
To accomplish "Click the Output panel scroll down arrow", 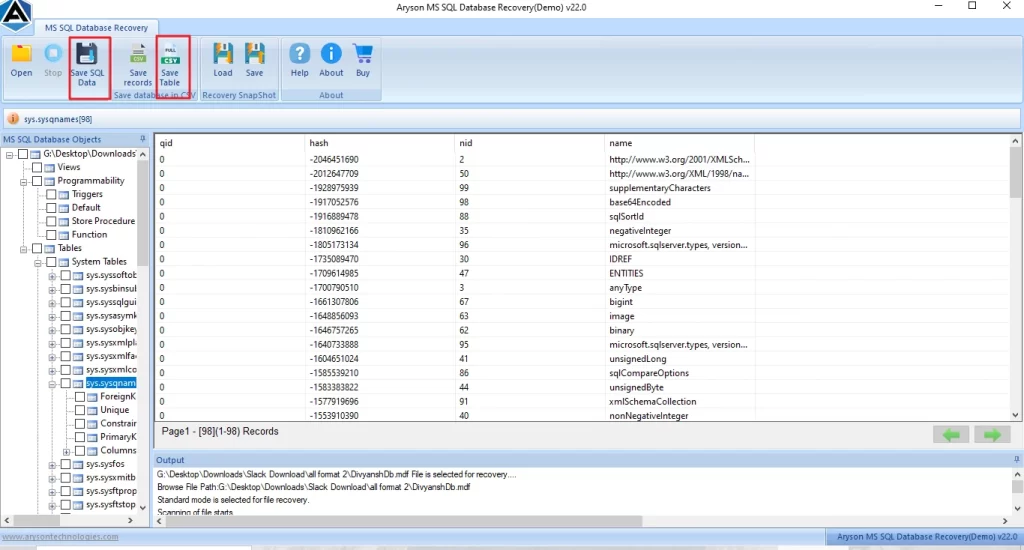I will coord(1016,509).
